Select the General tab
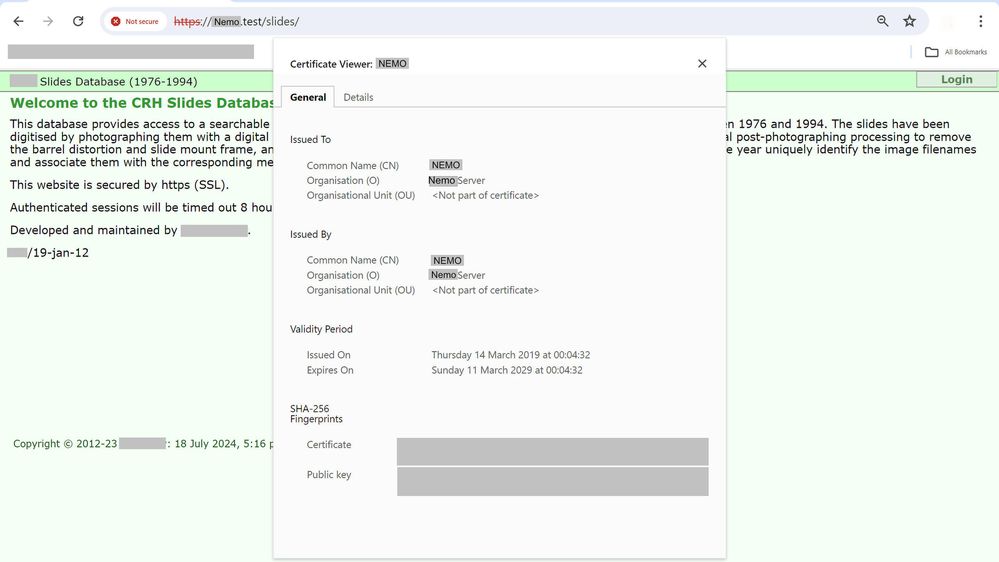Screen dimensions: 999x562 (308, 97)
